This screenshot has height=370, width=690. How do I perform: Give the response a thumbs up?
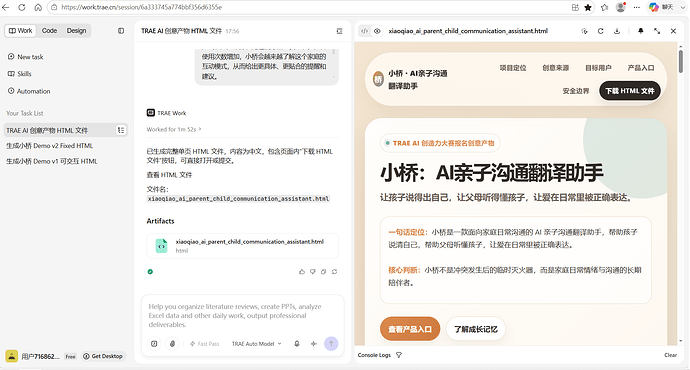(301, 271)
